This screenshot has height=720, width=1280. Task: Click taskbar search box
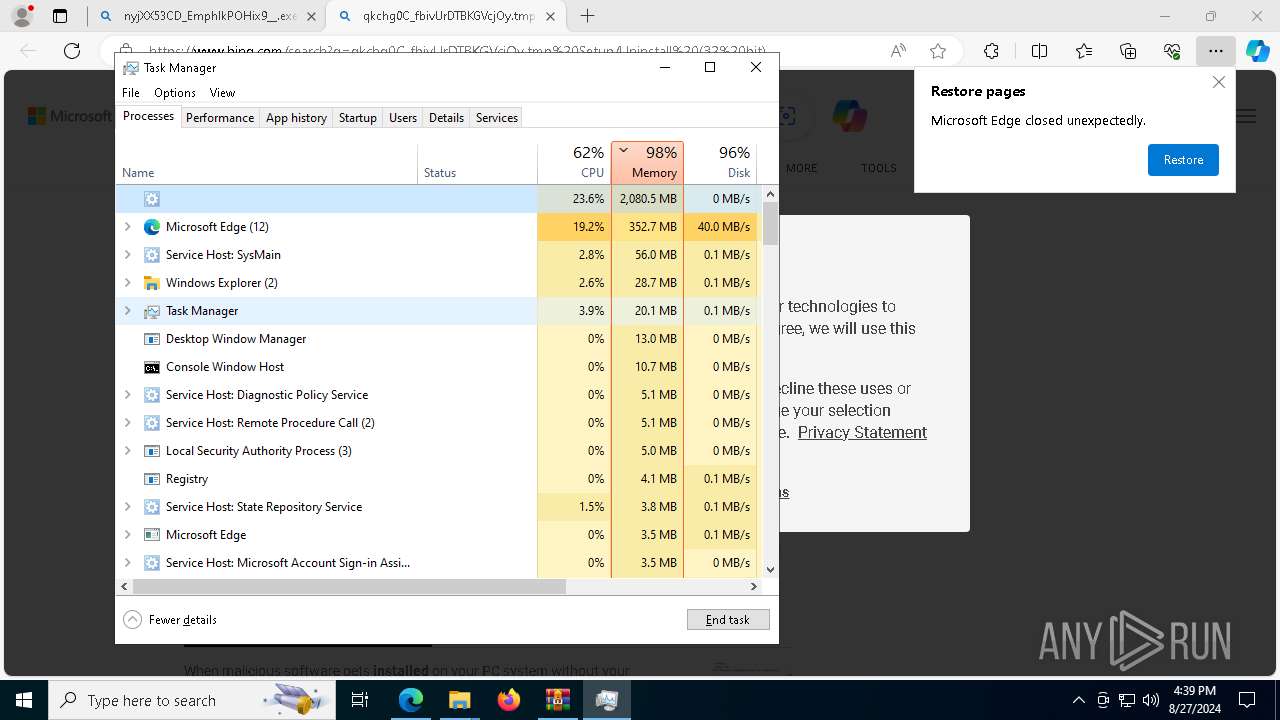193,700
